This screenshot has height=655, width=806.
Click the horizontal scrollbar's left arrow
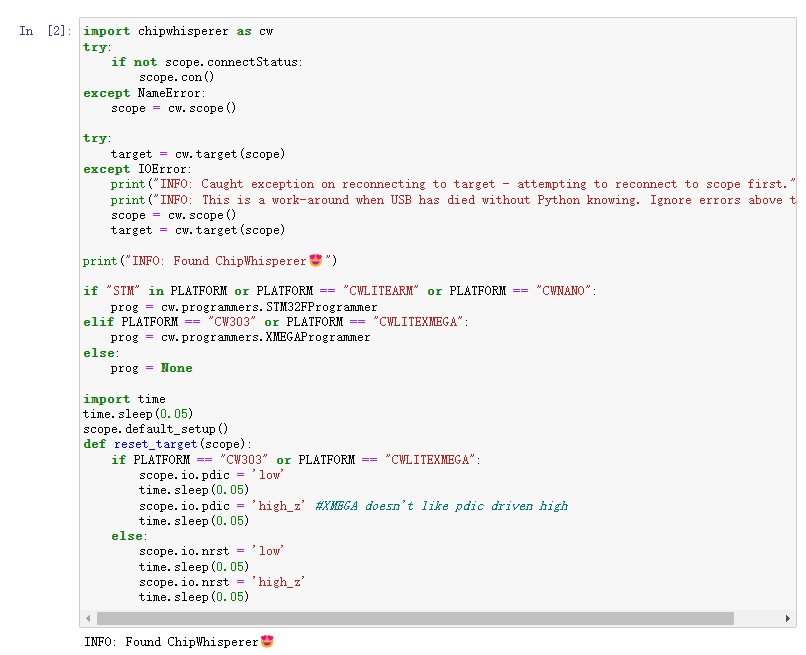tap(88, 619)
